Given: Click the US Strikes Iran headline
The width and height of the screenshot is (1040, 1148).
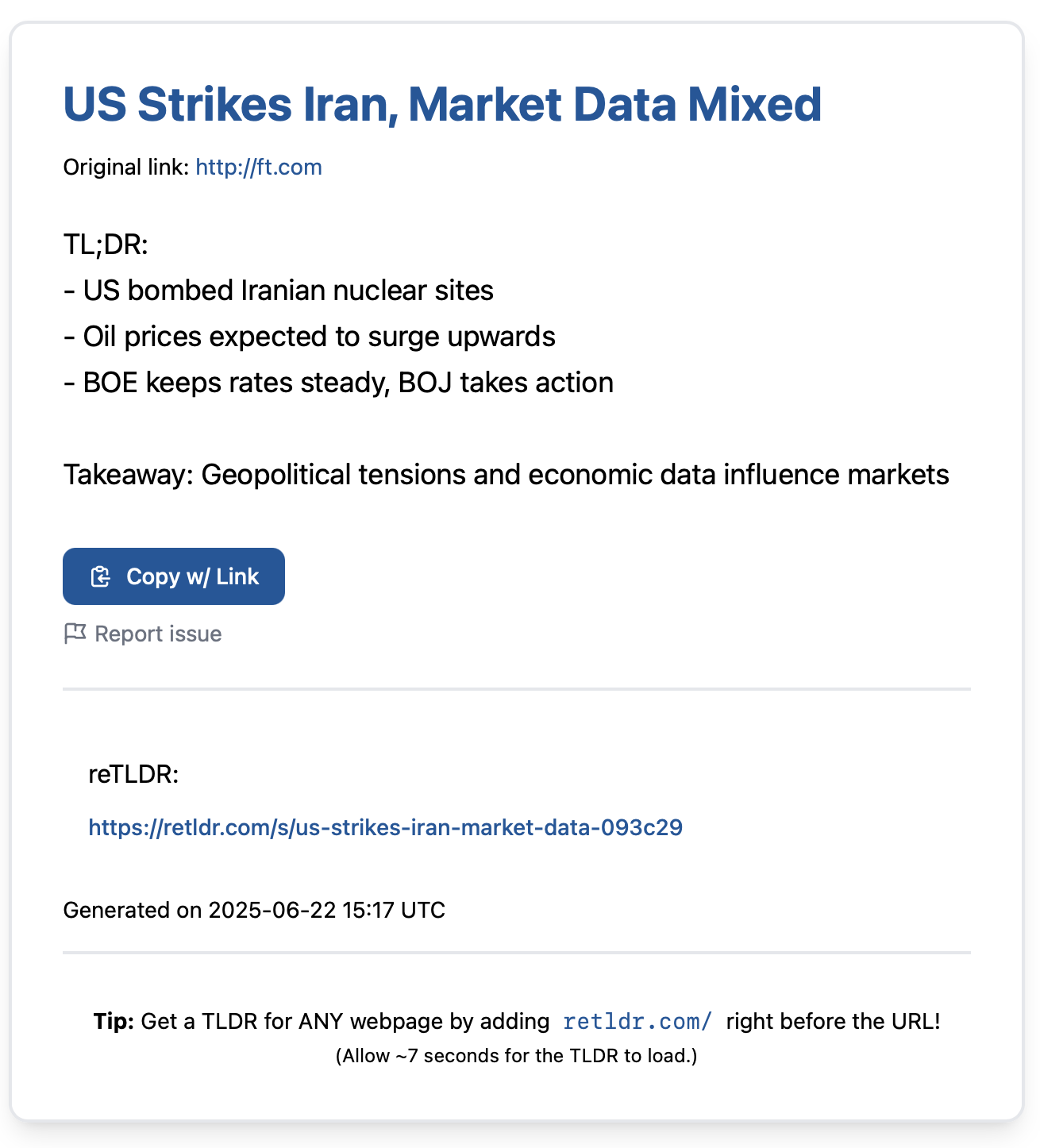Looking at the screenshot, I should pos(442,104).
